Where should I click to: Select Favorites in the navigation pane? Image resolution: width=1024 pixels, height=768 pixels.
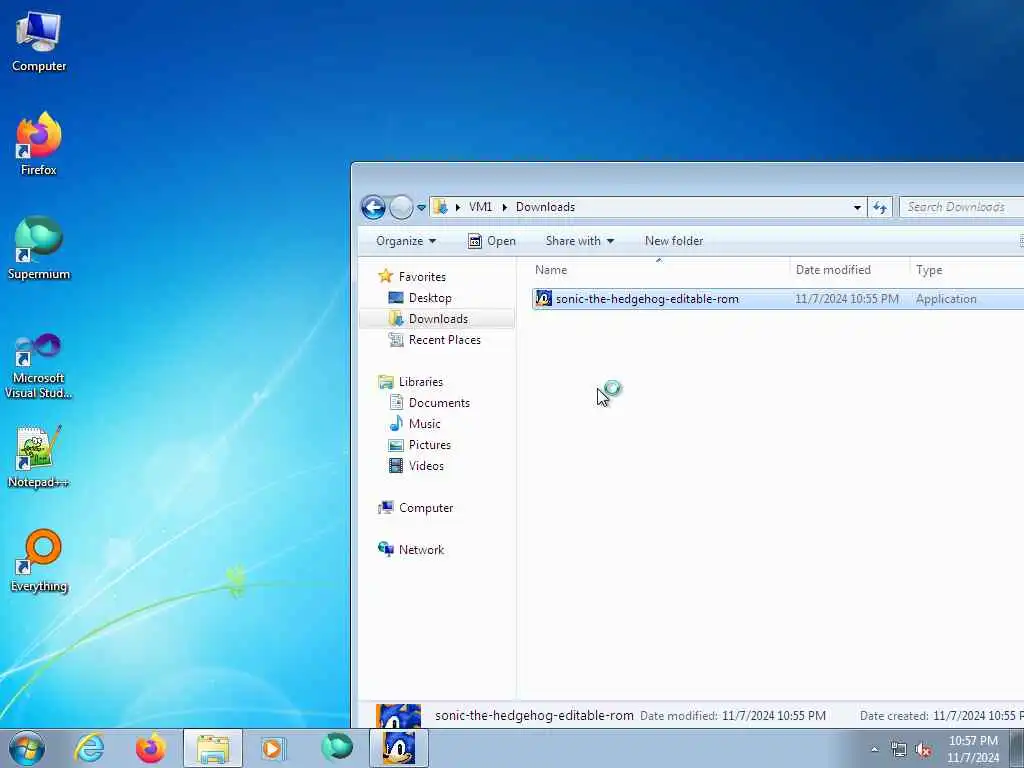pyautogui.click(x=422, y=277)
